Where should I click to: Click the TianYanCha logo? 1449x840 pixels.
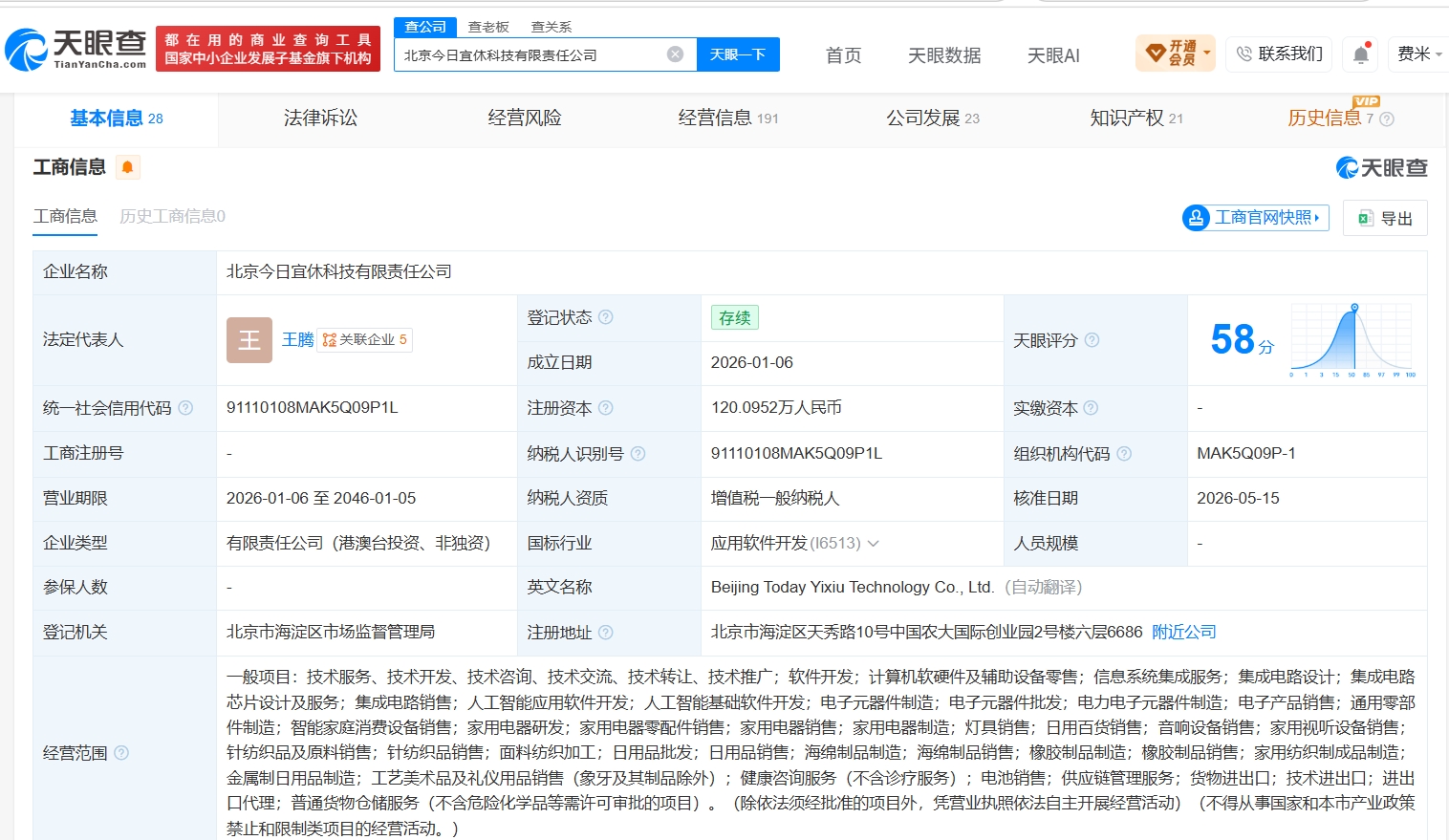76,49
